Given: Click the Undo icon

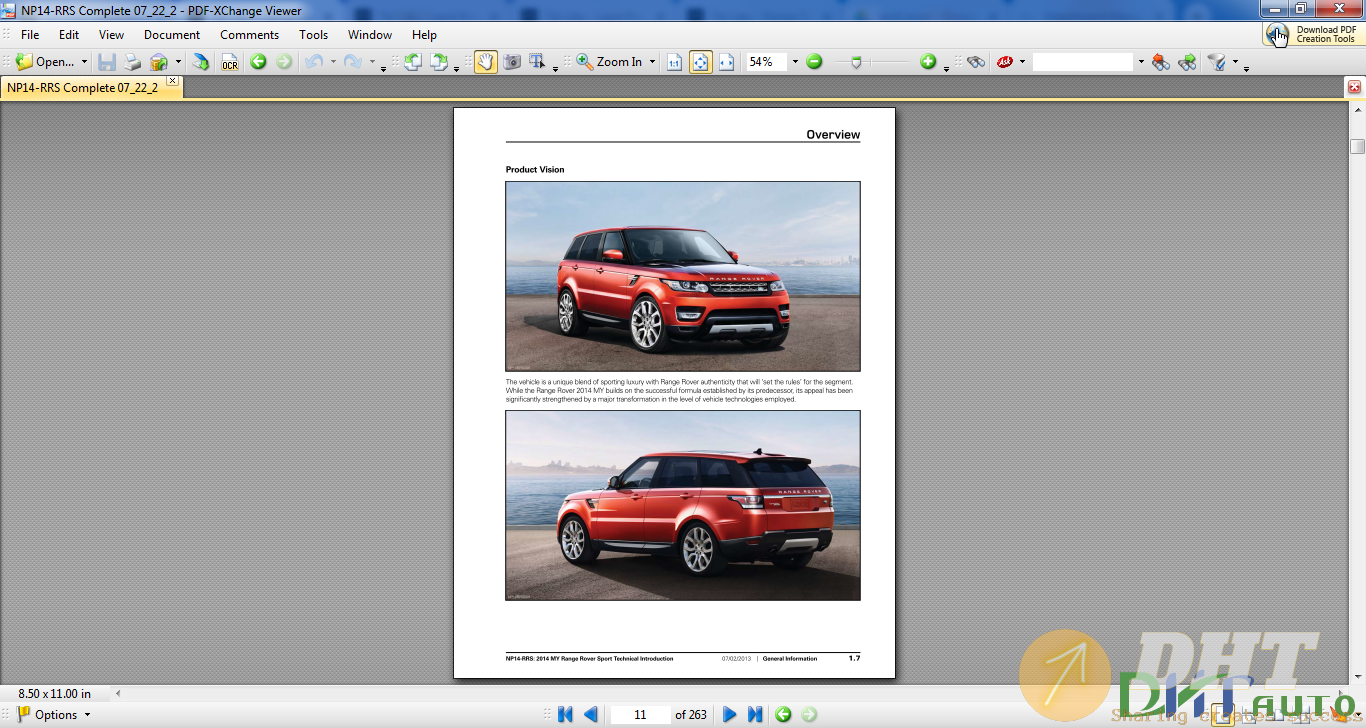Looking at the screenshot, I should [314, 62].
